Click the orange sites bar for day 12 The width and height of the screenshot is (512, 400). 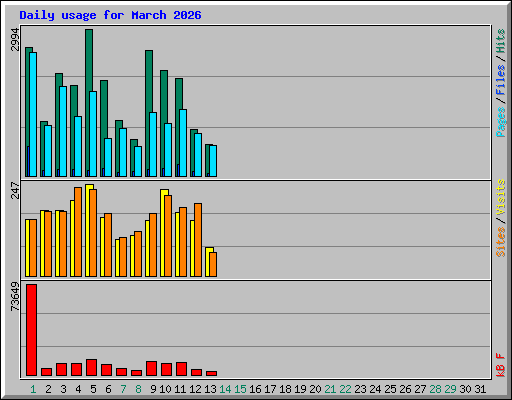pyautogui.click(x=198, y=240)
